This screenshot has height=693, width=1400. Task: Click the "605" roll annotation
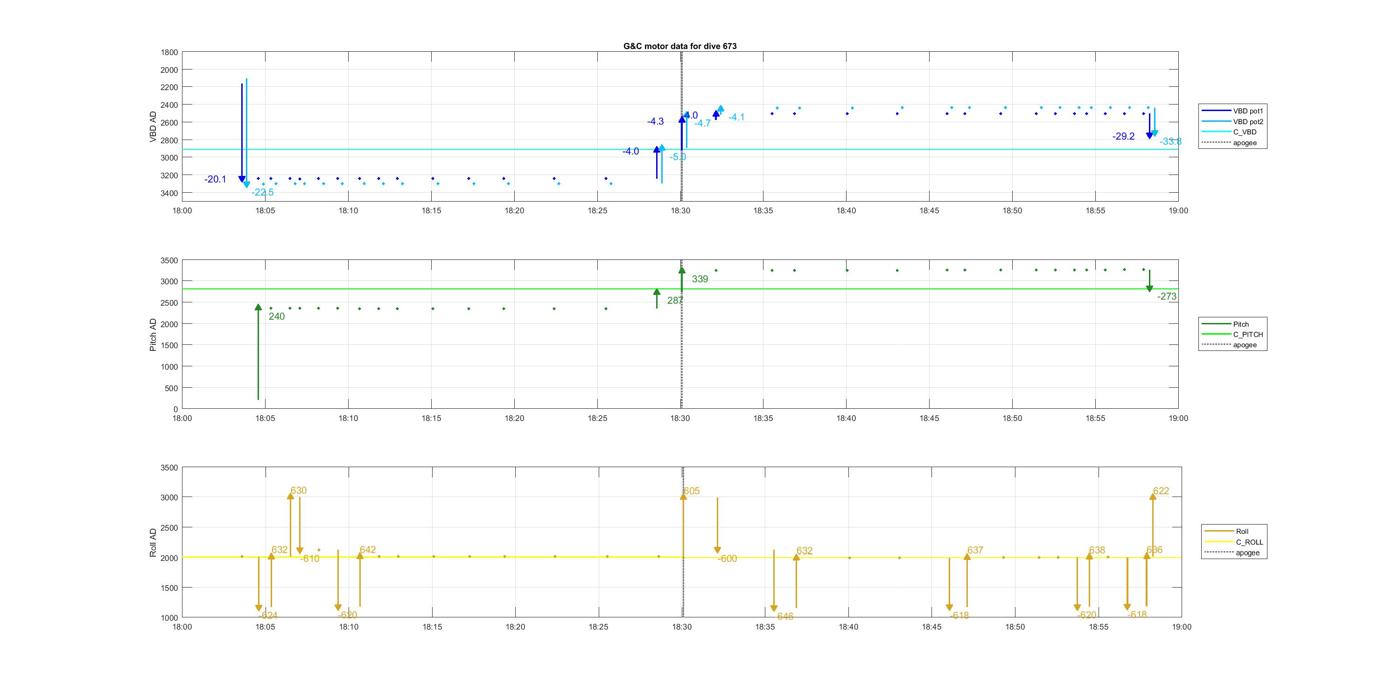click(692, 492)
